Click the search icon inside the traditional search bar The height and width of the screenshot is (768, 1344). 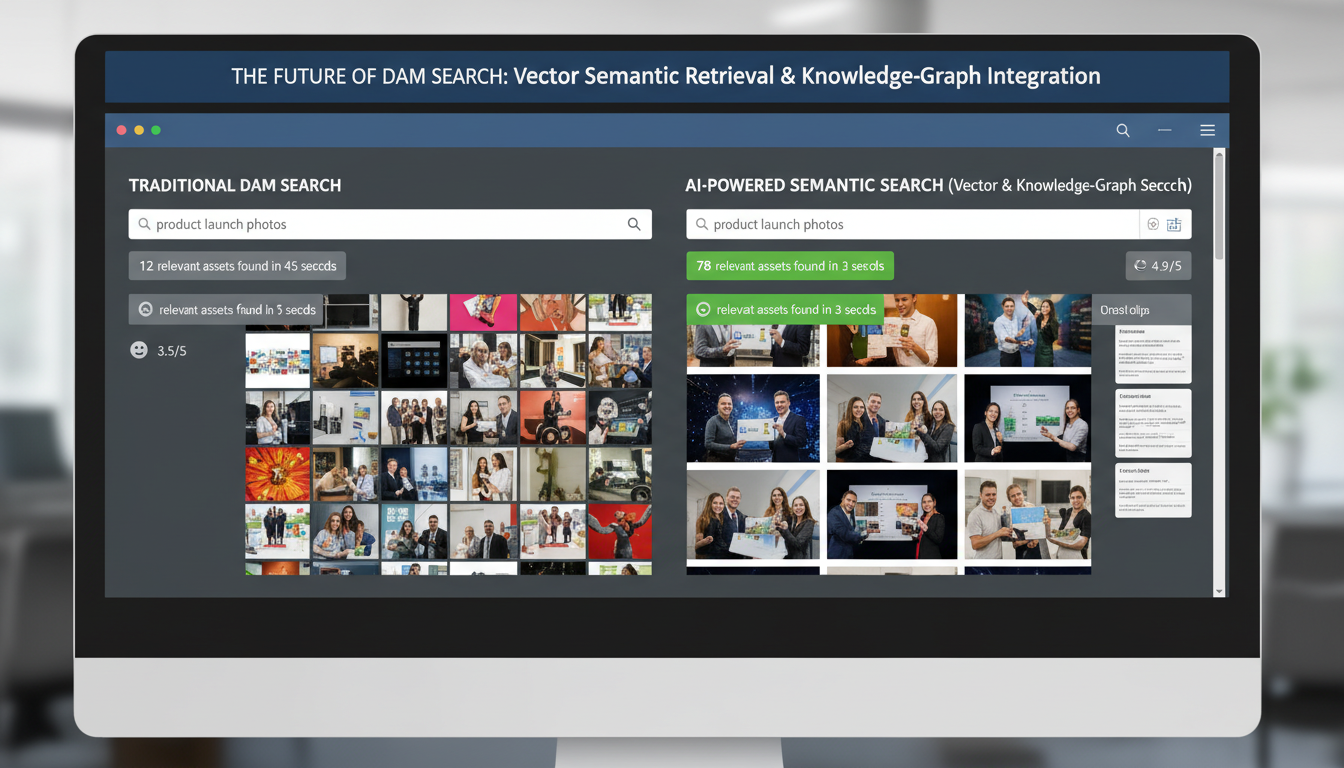click(x=634, y=224)
